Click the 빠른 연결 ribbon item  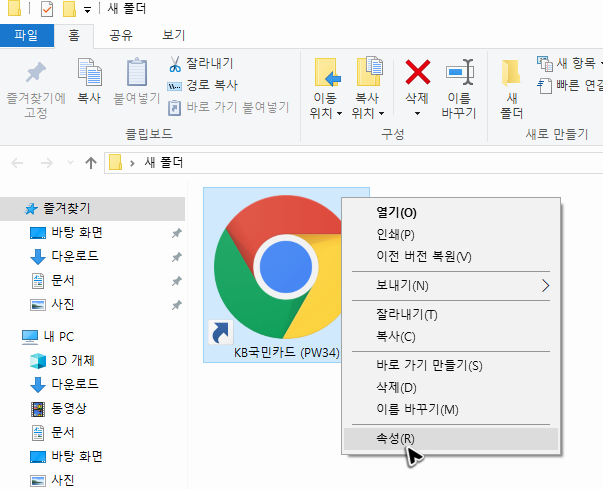coord(570,85)
